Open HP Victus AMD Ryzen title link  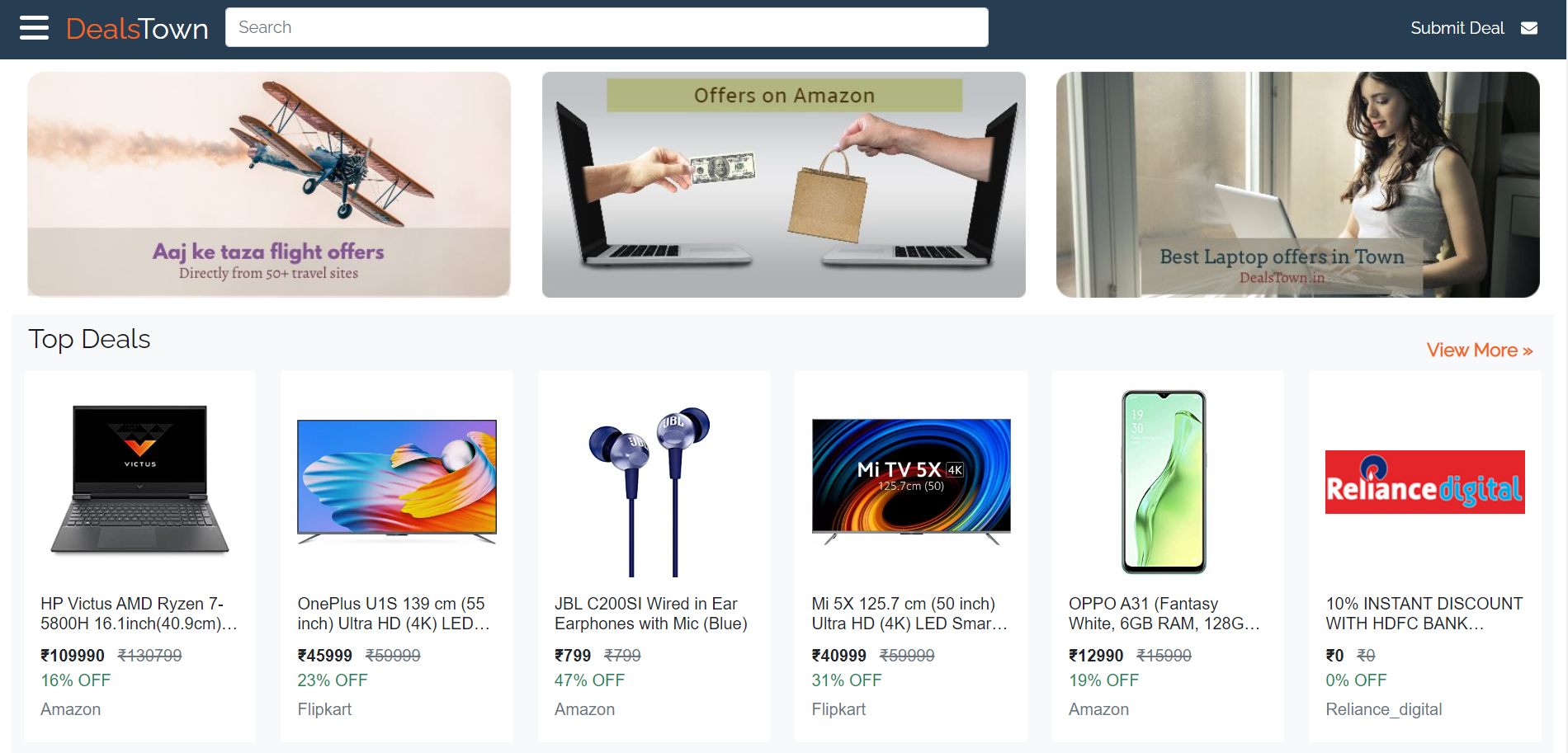pyautogui.click(x=139, y=614)
